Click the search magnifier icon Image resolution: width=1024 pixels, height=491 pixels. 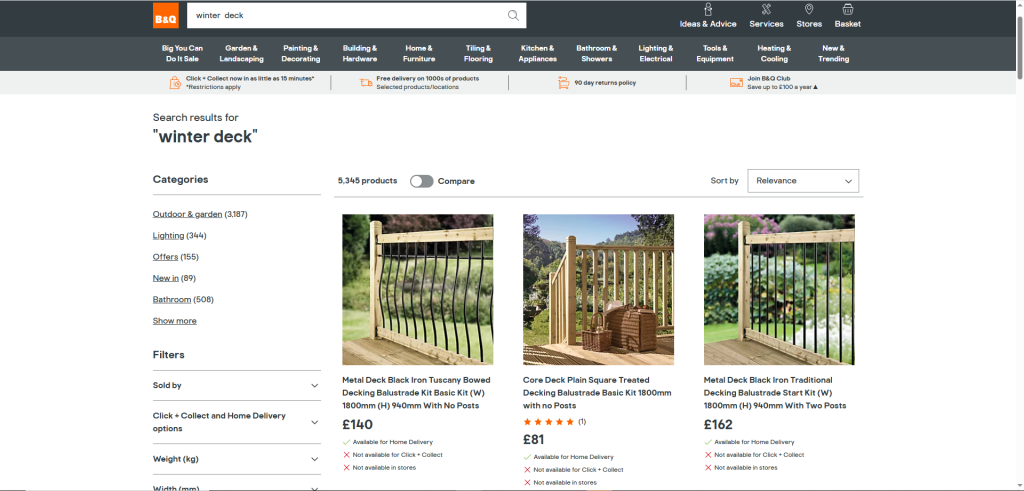pyautogui.click(x=513, y=16)
